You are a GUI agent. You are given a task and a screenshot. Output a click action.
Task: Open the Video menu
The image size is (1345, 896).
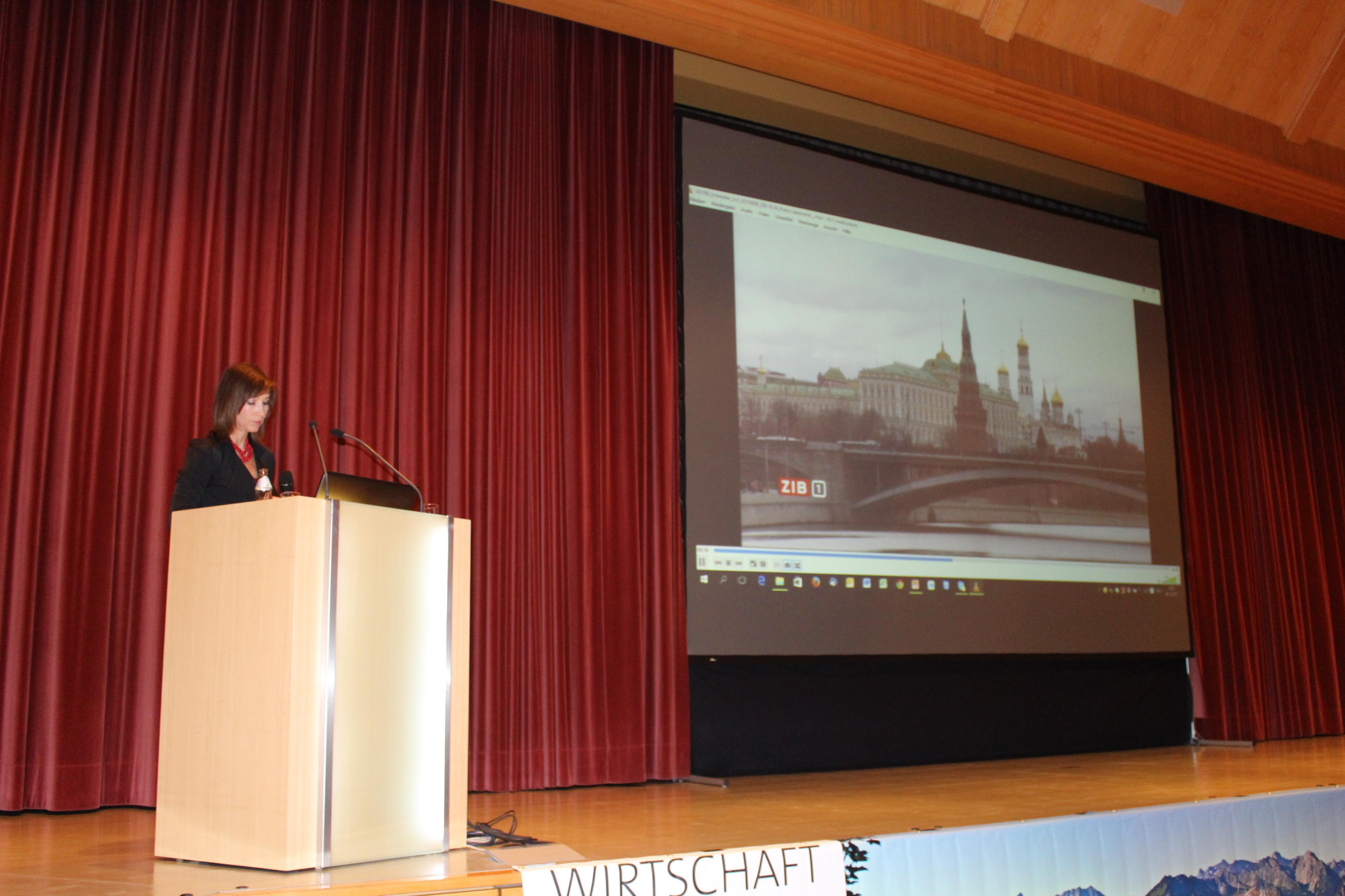pos(764,214)
